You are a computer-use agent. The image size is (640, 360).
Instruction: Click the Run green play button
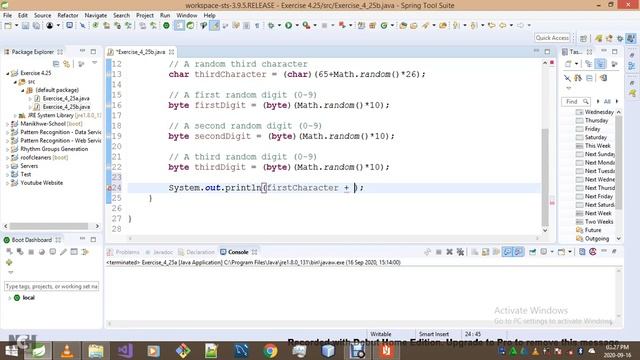289,26
